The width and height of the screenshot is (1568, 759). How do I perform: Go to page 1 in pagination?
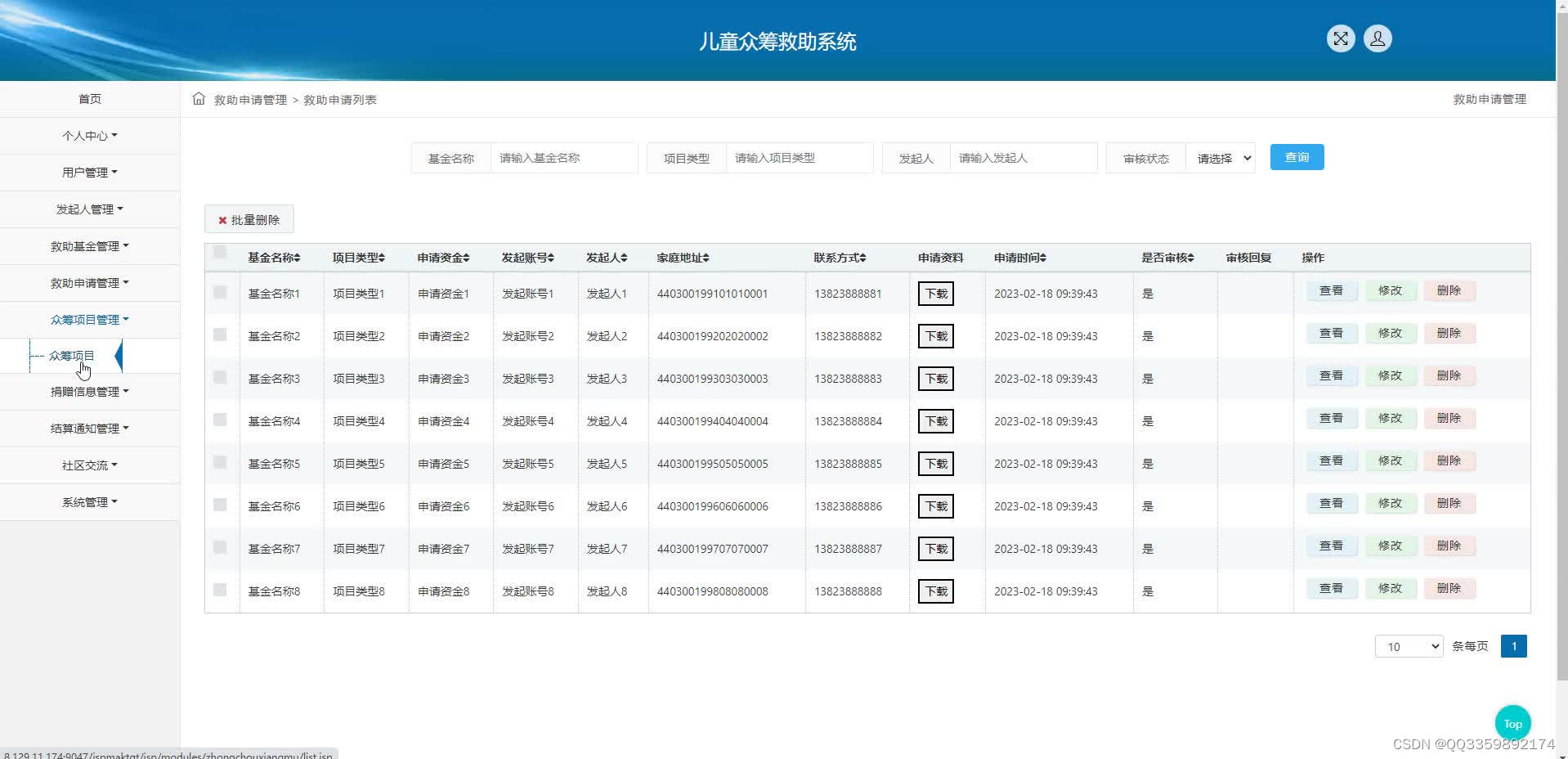click(x=1513, y=646)
